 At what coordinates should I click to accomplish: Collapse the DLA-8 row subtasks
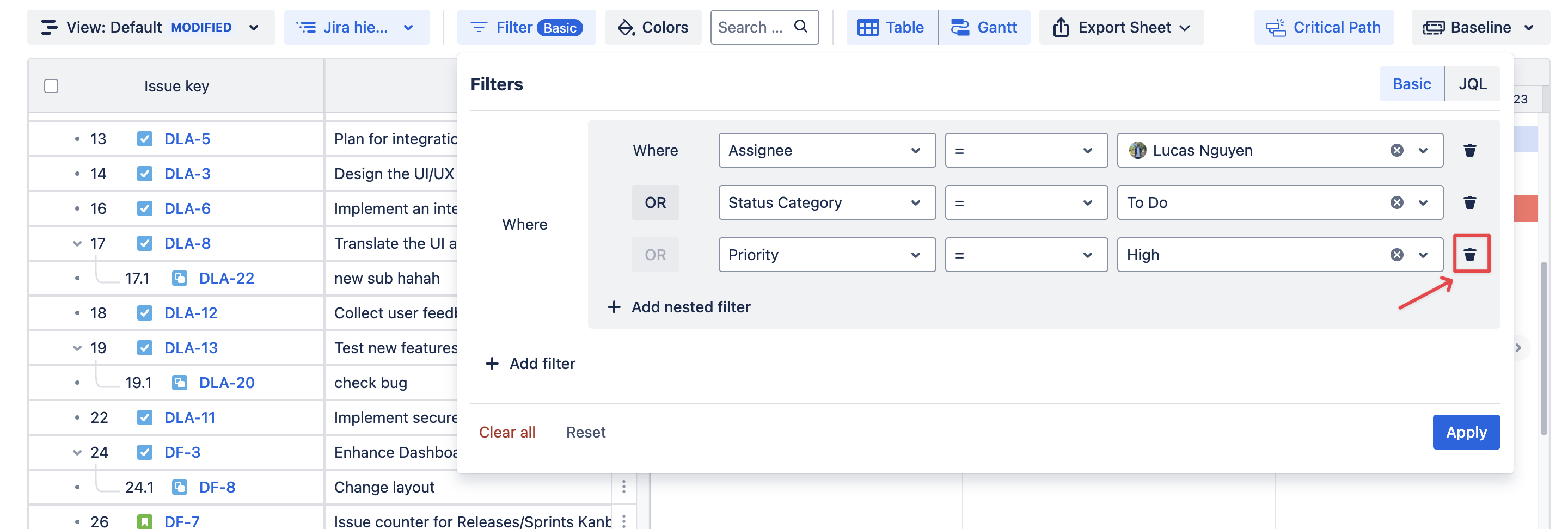click(x=77, y=243)
